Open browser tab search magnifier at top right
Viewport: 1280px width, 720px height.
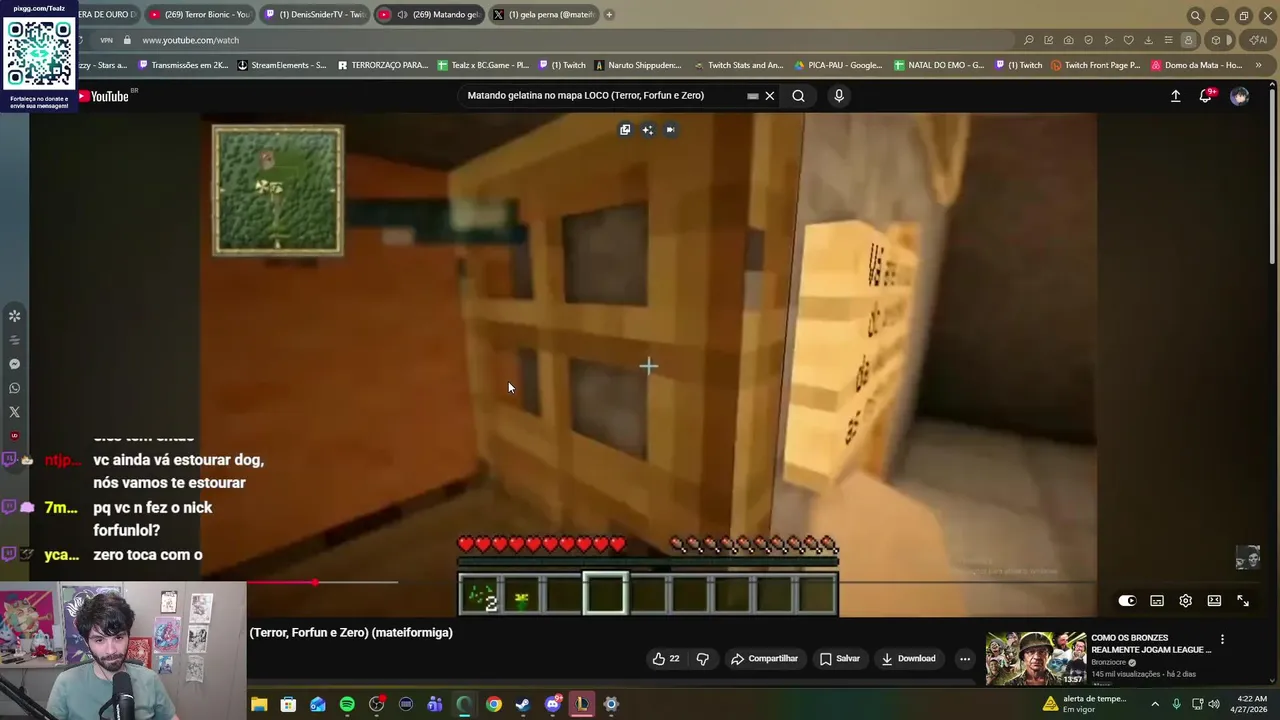pos(1195,16)
